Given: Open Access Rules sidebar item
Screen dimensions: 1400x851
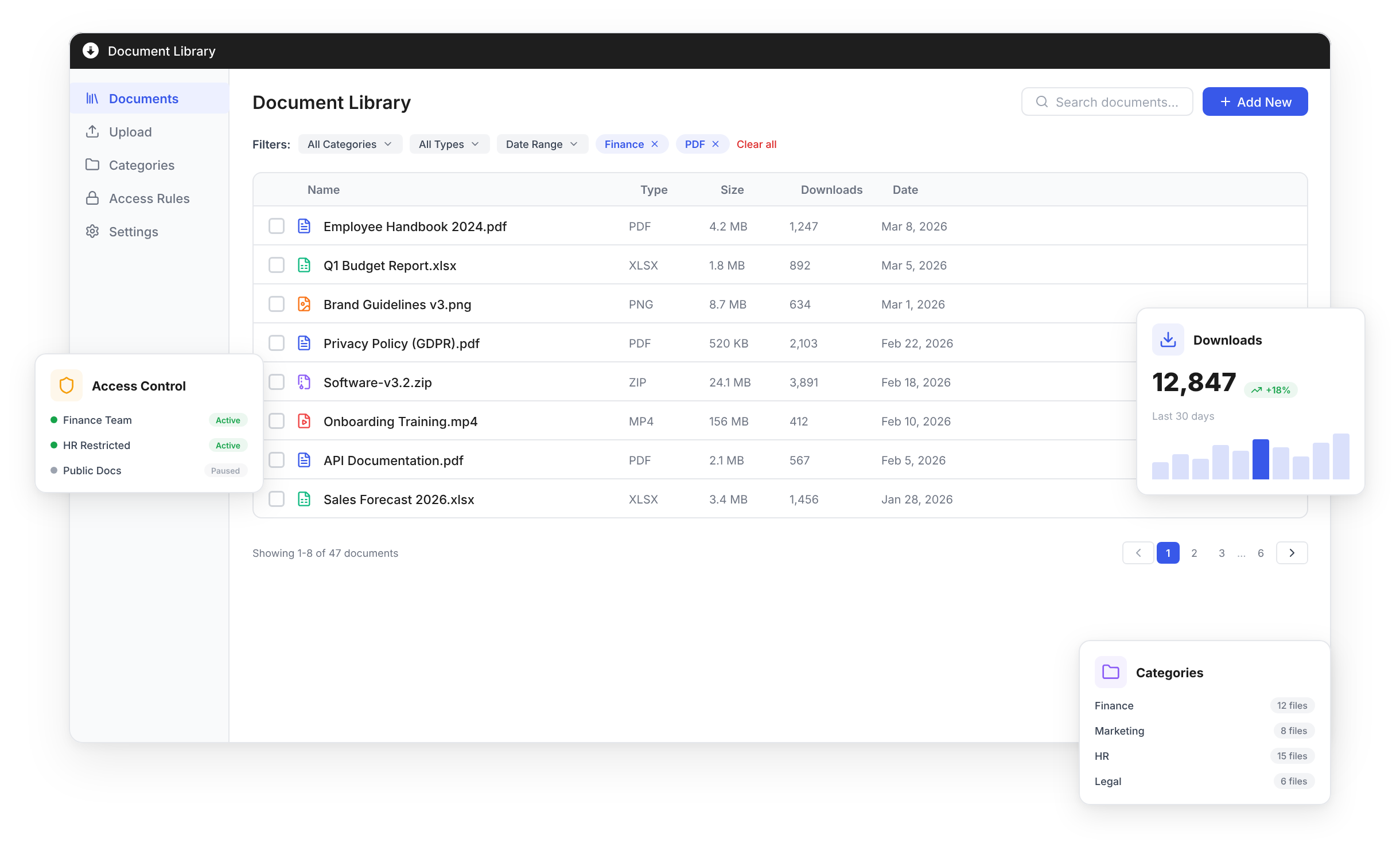Looking at the screenshot, I should [149, 198].
